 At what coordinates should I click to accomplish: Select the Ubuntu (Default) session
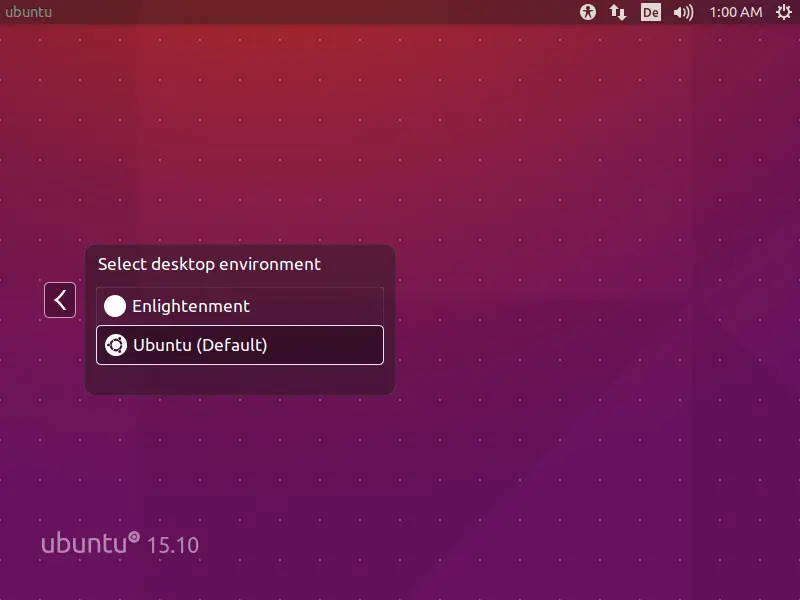(x=240, y=345)
